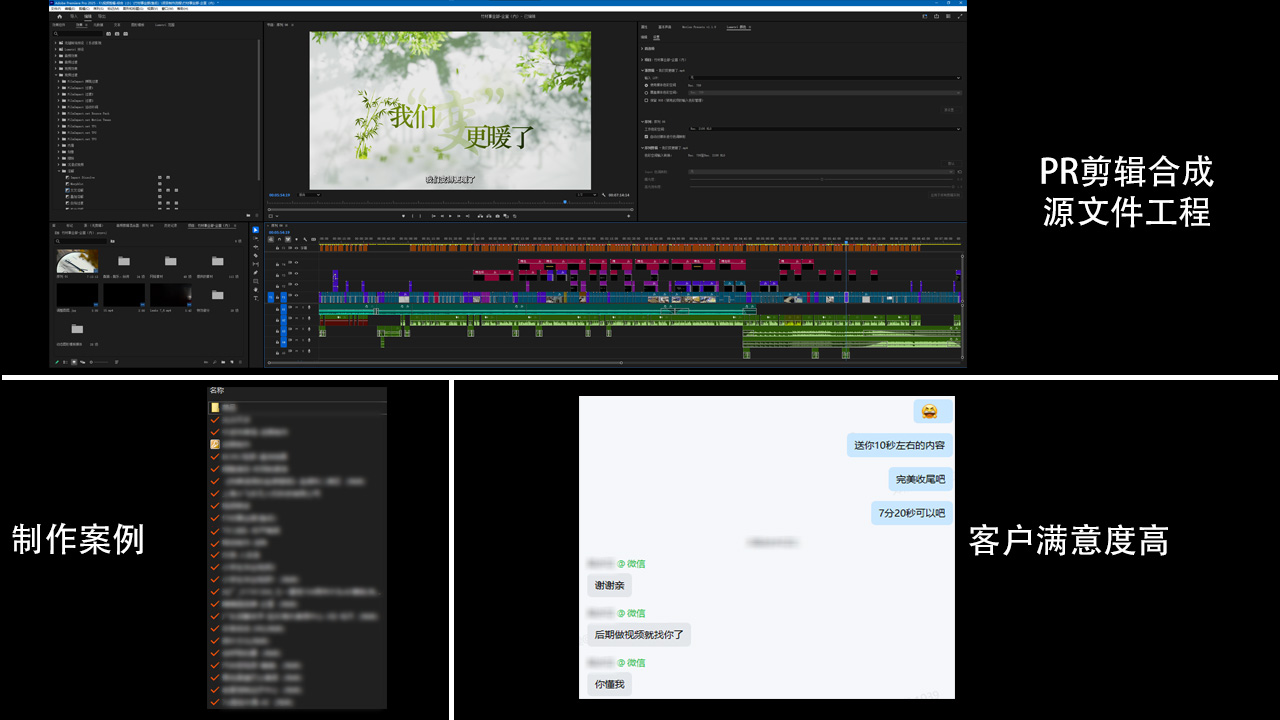Click the sequence thumbnail in project panel
Screen dimensions: 1280x720
point(77,261)
